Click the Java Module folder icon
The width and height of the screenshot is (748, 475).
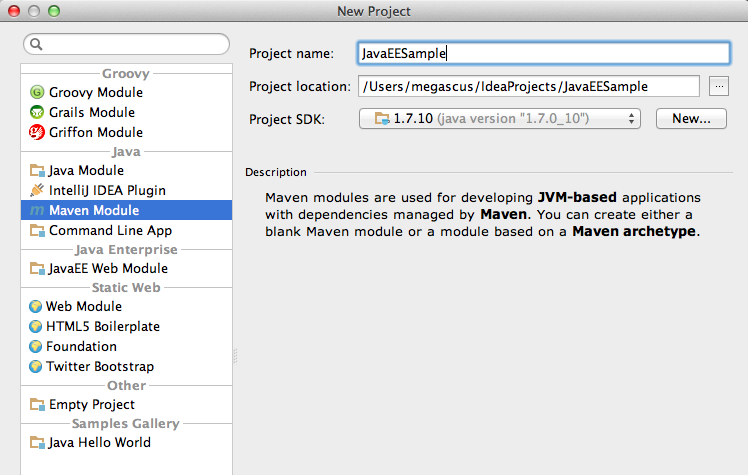point(37,170)
